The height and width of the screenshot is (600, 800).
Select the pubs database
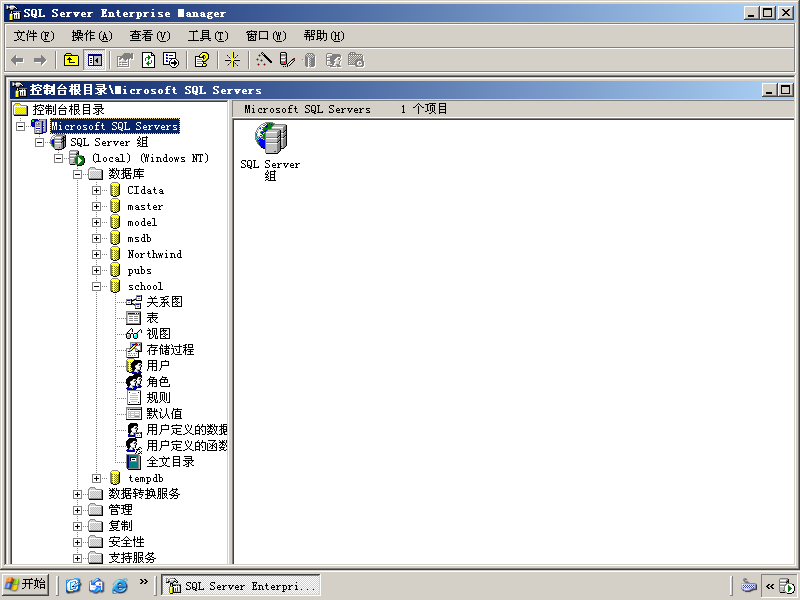click(x=139, y=270)
